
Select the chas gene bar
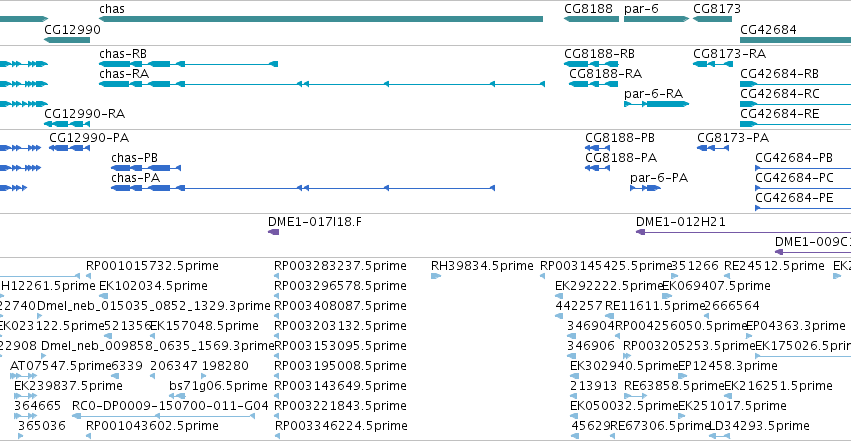click(321, 19)
